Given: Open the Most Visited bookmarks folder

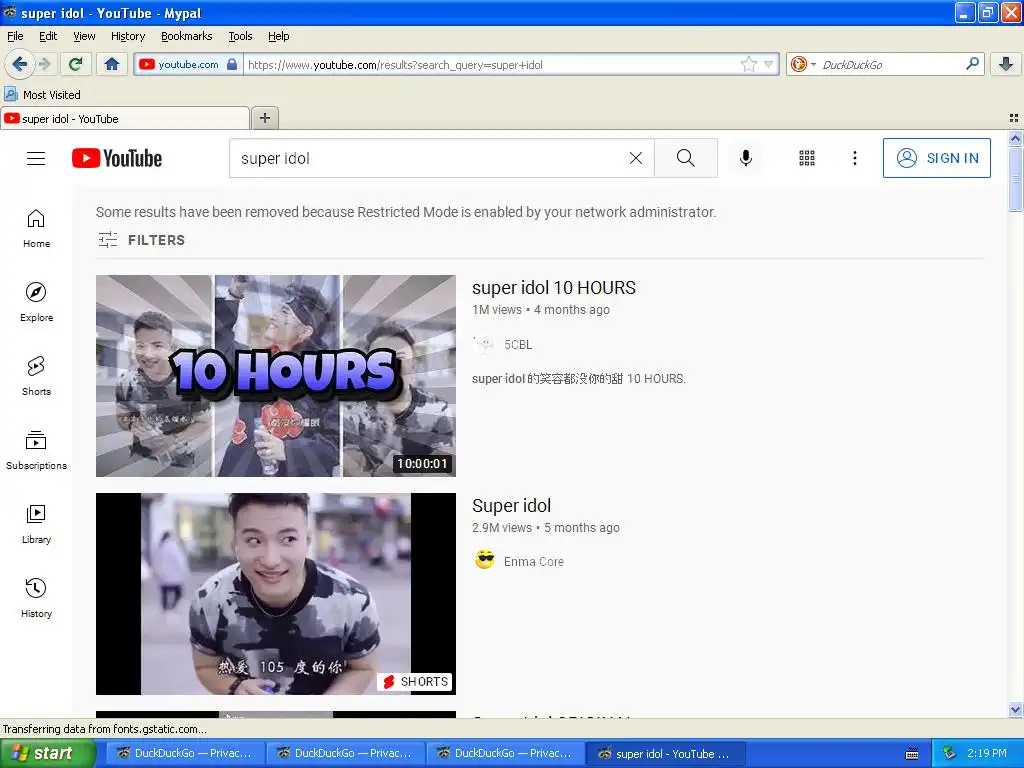Looking at the screenshot, I should 42,95.
